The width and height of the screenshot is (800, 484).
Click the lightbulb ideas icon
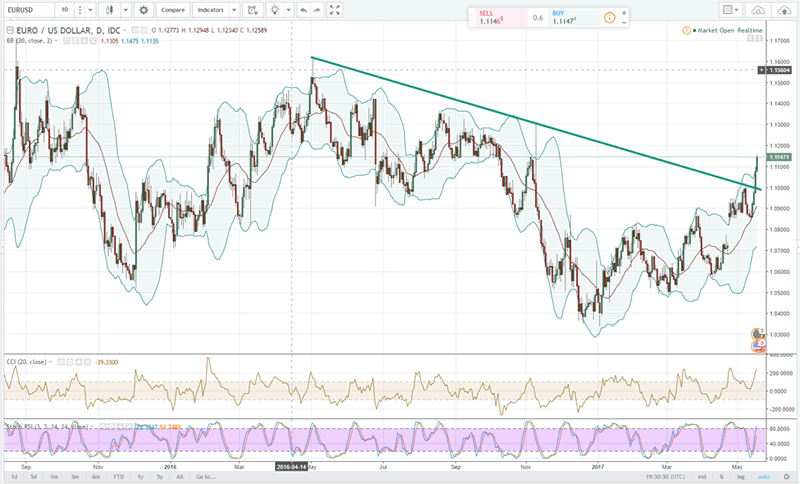tap(268, 11)
